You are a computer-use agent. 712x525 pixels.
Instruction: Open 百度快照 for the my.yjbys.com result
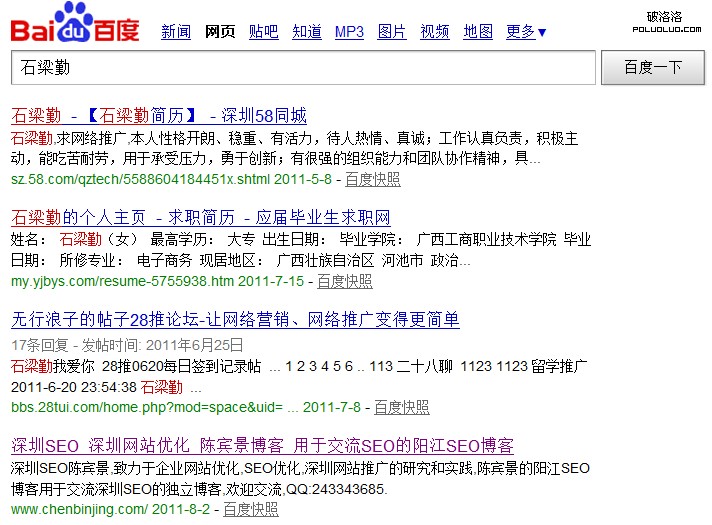click(345, 282)
